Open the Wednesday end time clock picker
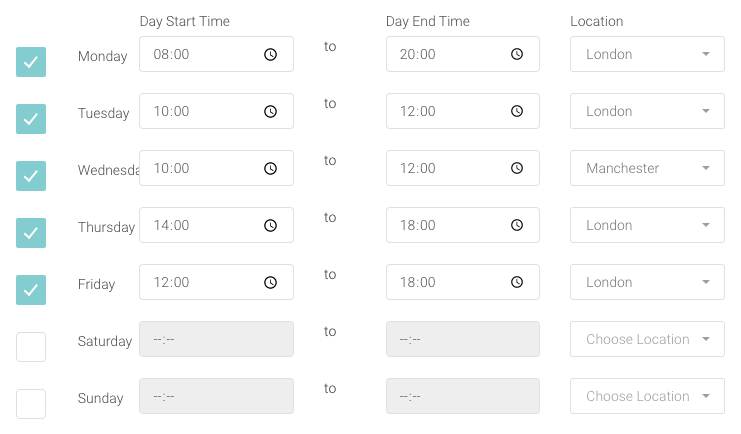The image size is (741, 434). pyautogui.click(x=517, y=168)
